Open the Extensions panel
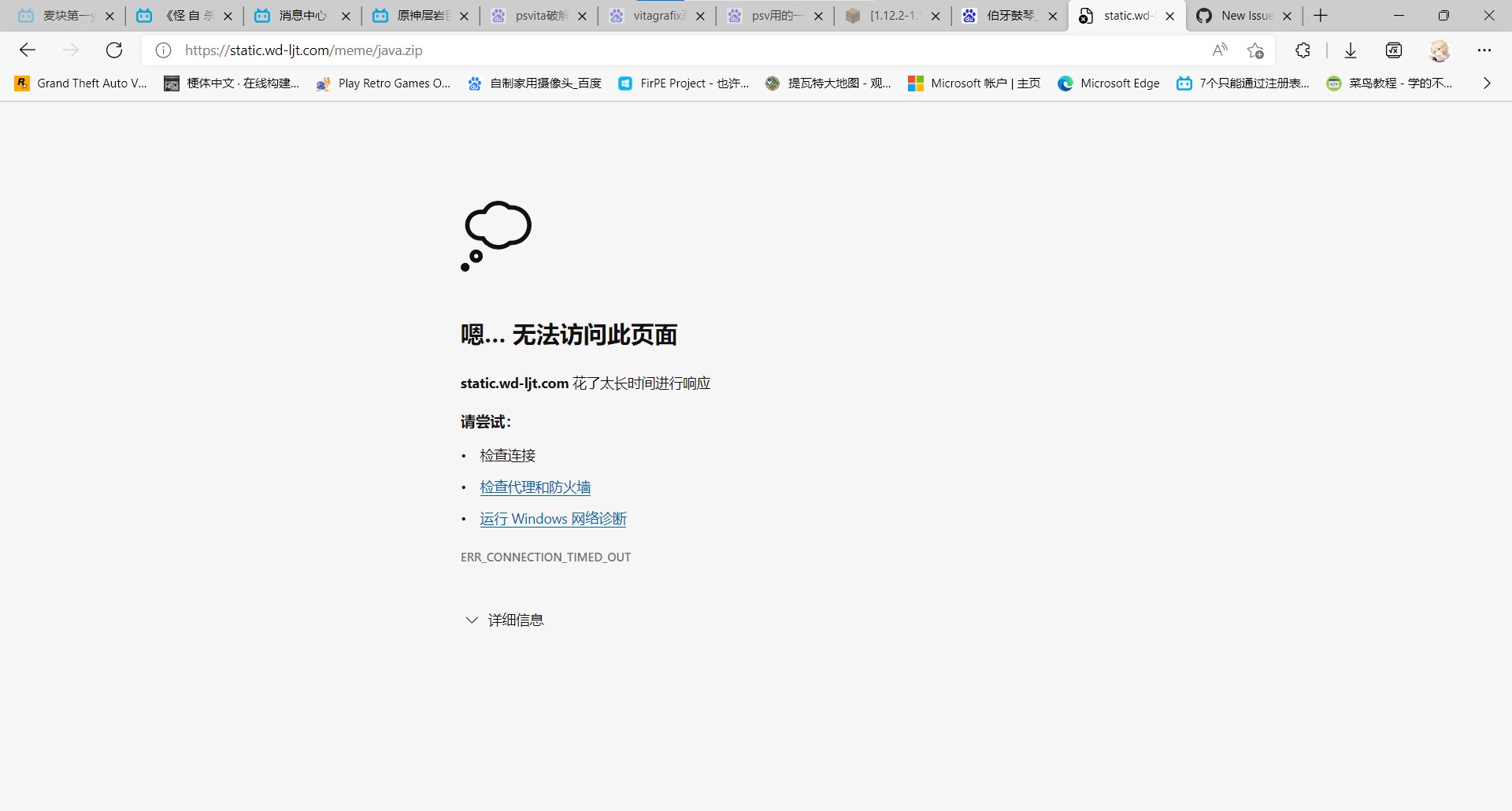The height and width of the screenshot is (811, 1512). [1303, 50]
